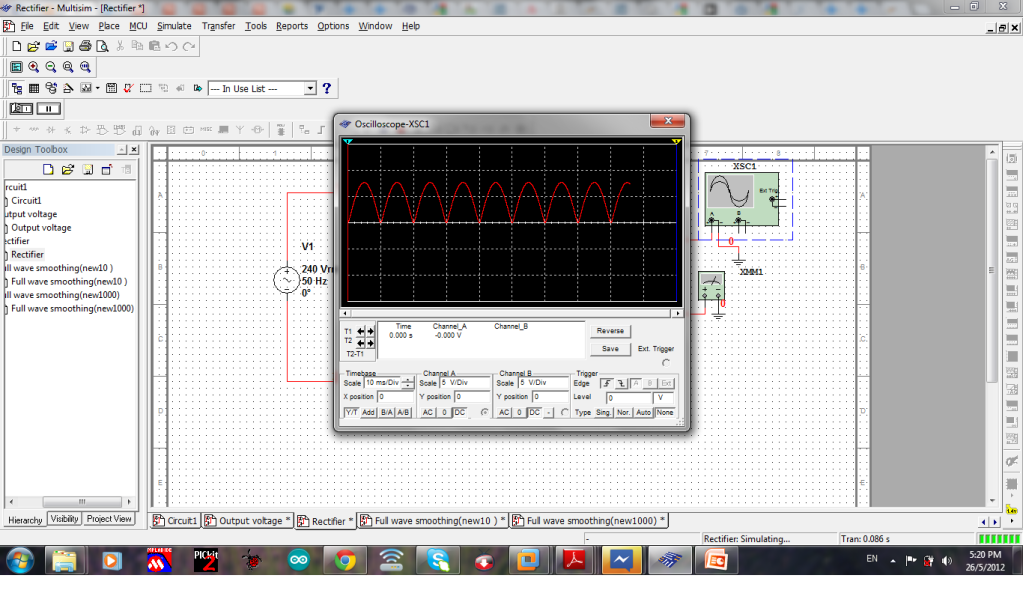
Task: Pause the simulation
Action: 49,108
